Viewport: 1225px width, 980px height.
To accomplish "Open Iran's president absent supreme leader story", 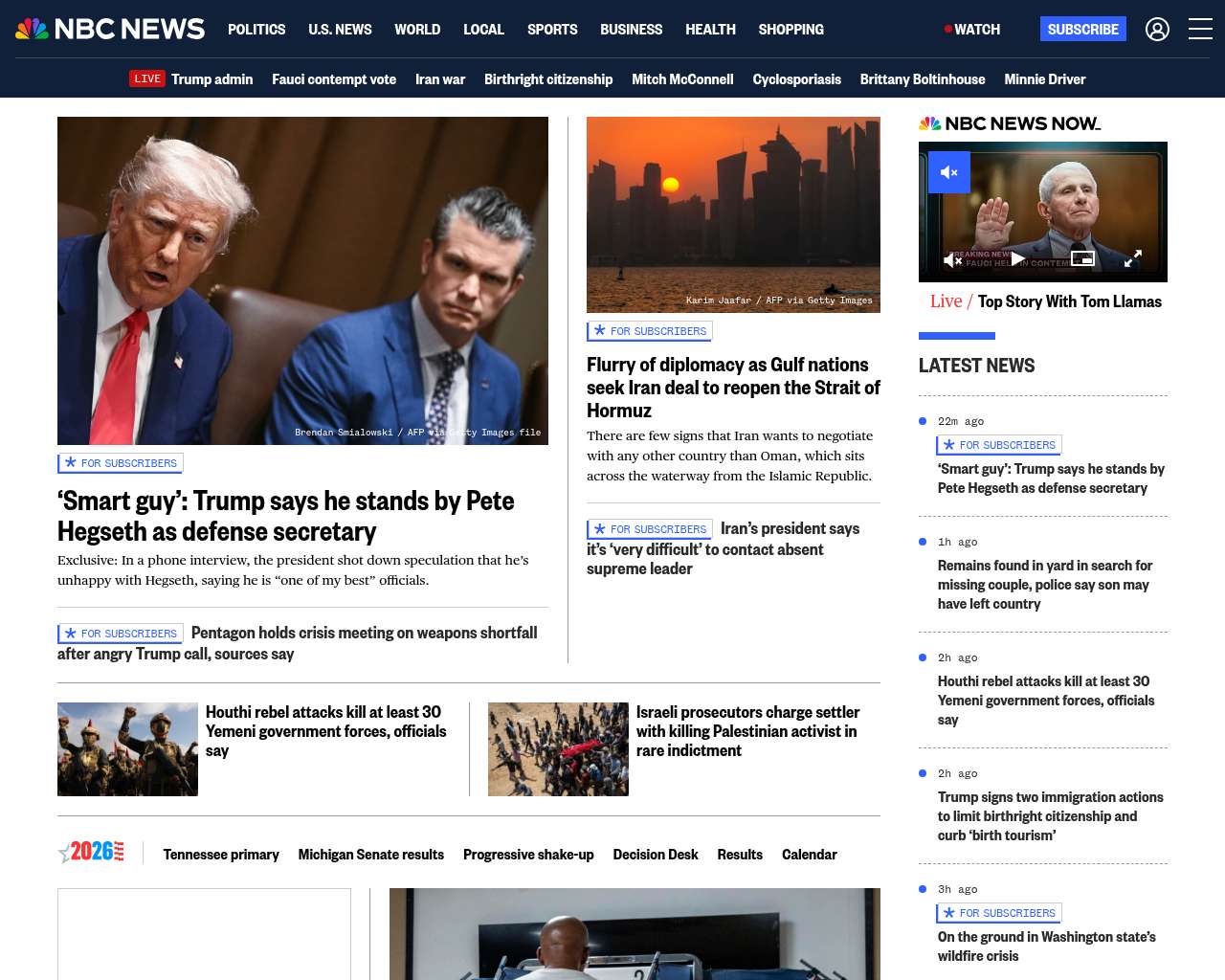I will tap(724, 548).
